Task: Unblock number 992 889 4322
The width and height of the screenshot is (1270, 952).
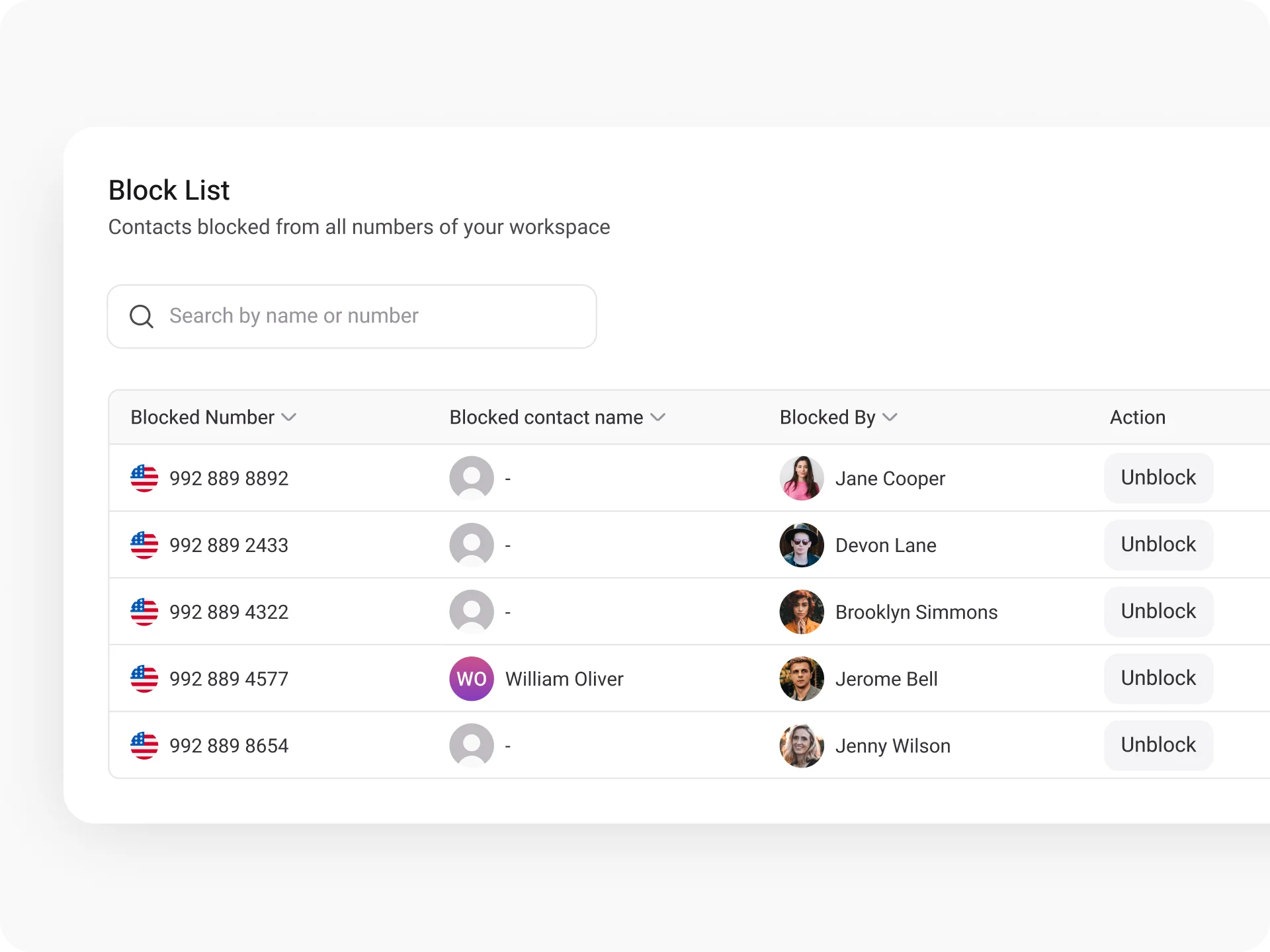Action: (x=1158, y=612)
